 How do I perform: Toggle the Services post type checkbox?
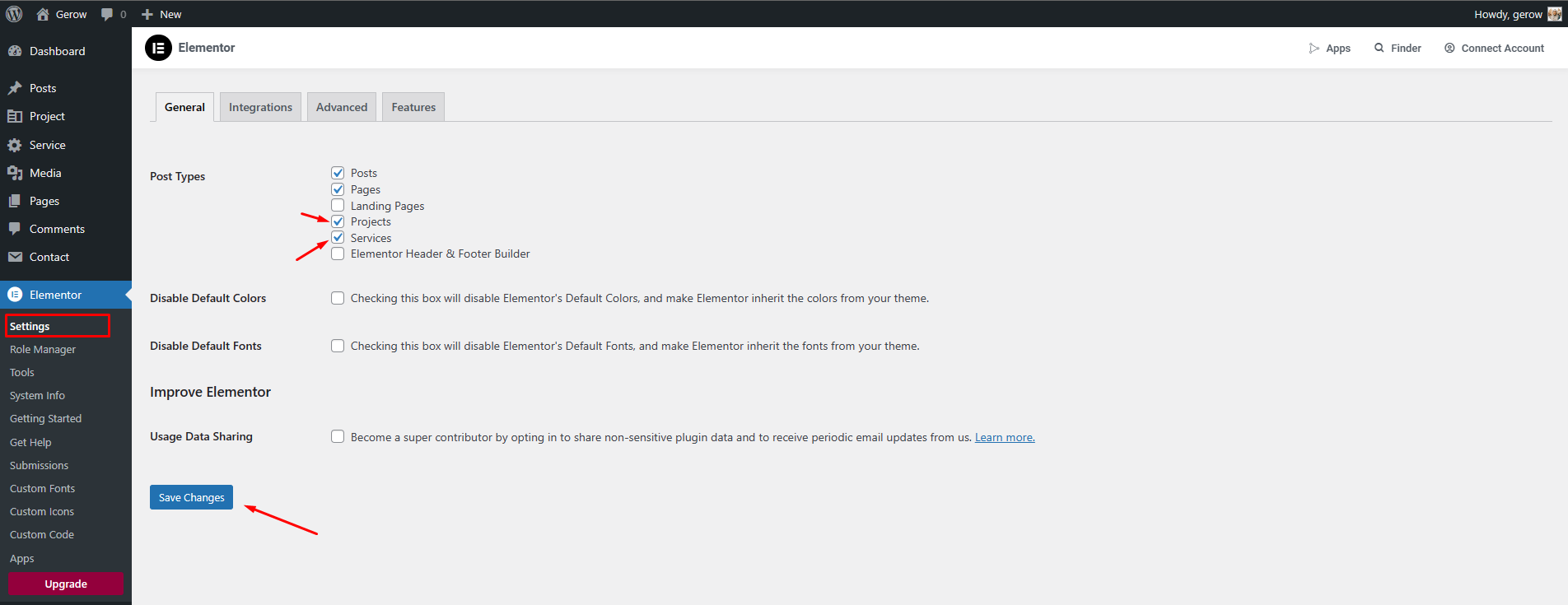338,237
